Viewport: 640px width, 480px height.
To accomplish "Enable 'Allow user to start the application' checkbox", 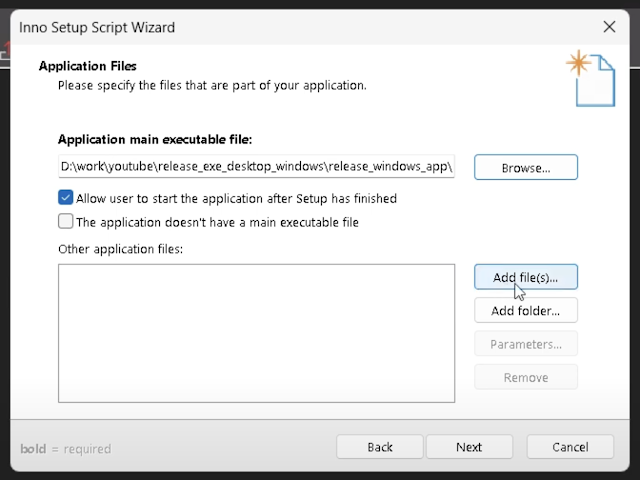I will pos(66,198).
